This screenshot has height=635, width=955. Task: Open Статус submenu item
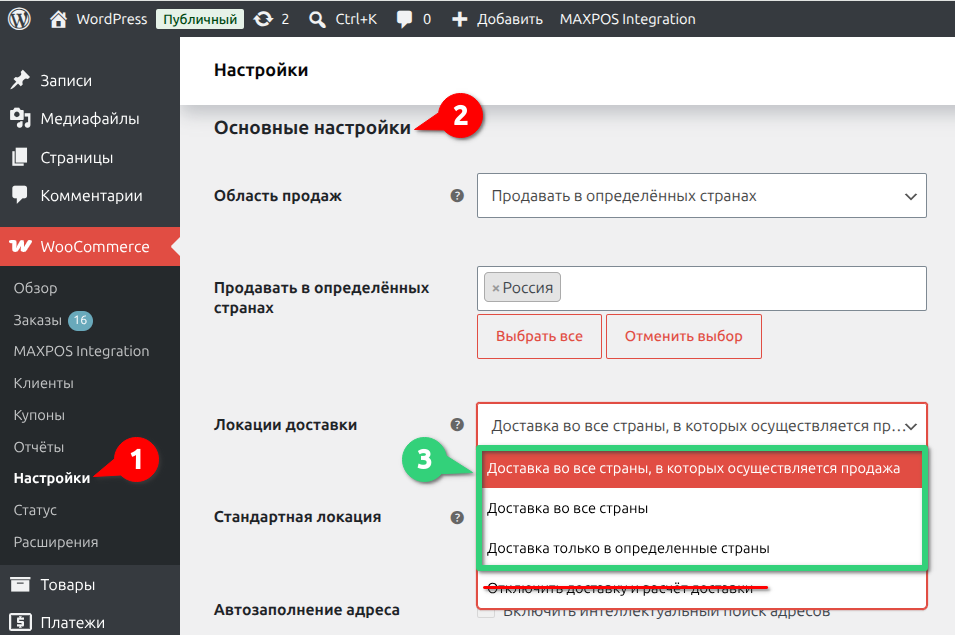[x=35, y=510]
